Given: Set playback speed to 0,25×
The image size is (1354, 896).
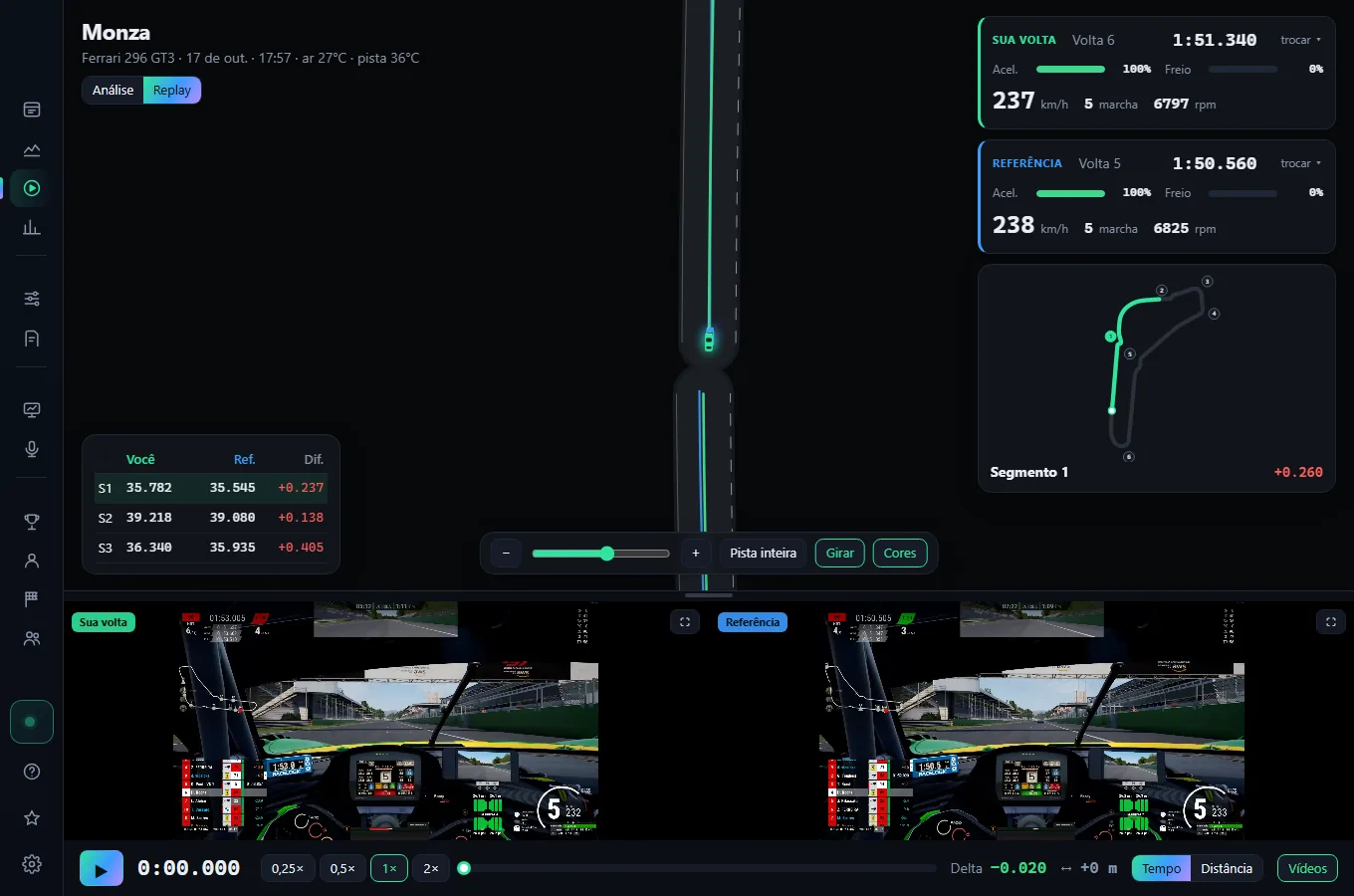Looking at the screenshot, I should point(288,868).
